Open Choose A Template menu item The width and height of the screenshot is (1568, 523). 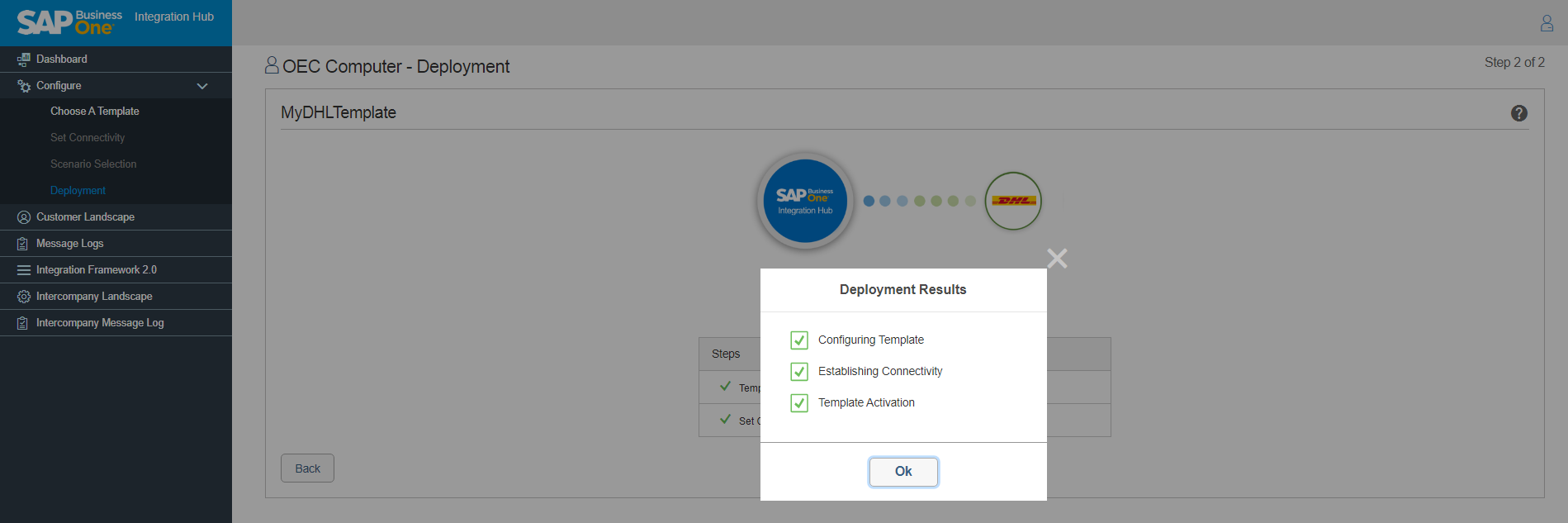click(94, 112)
